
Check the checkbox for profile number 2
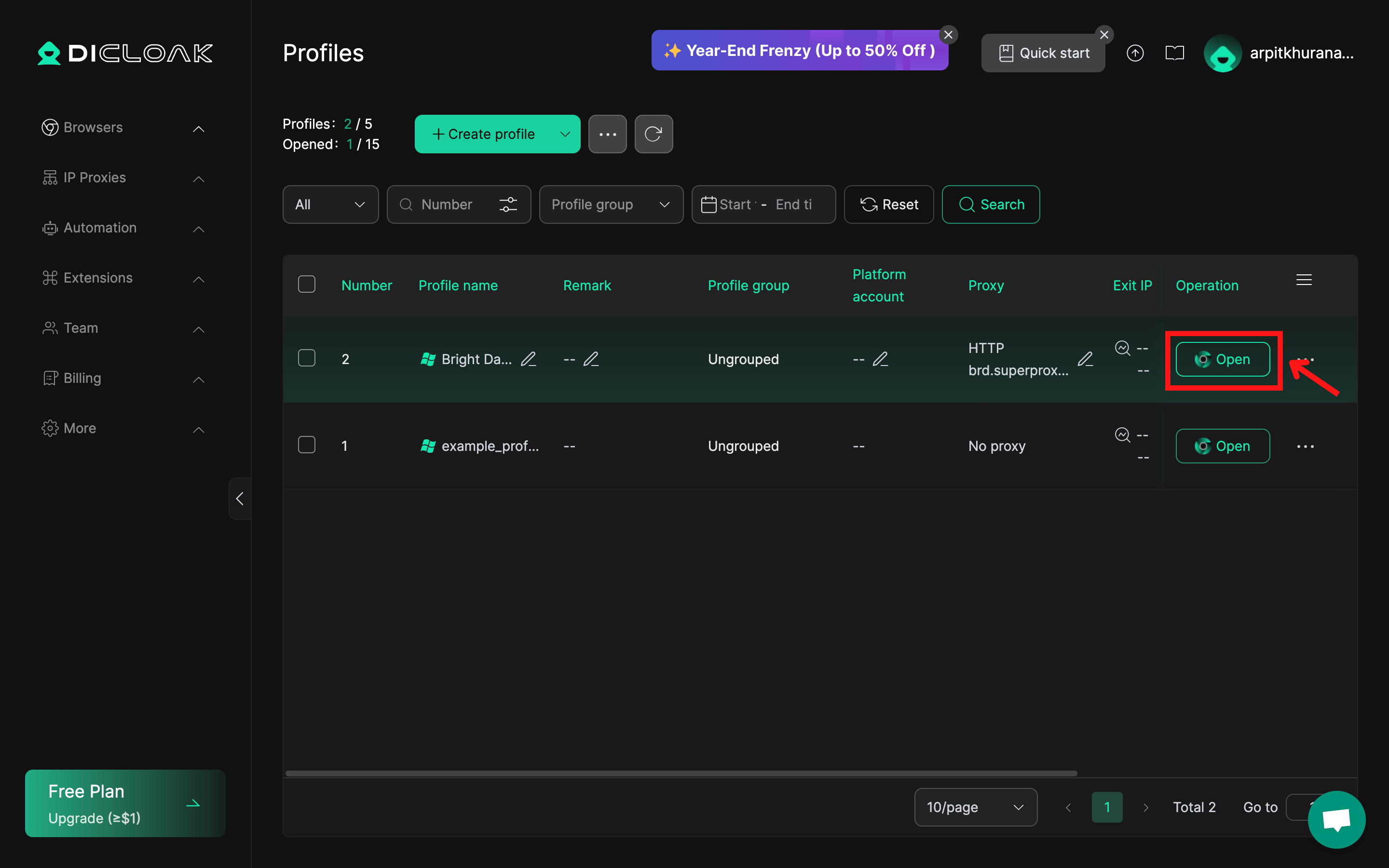(x=307, y=358)
